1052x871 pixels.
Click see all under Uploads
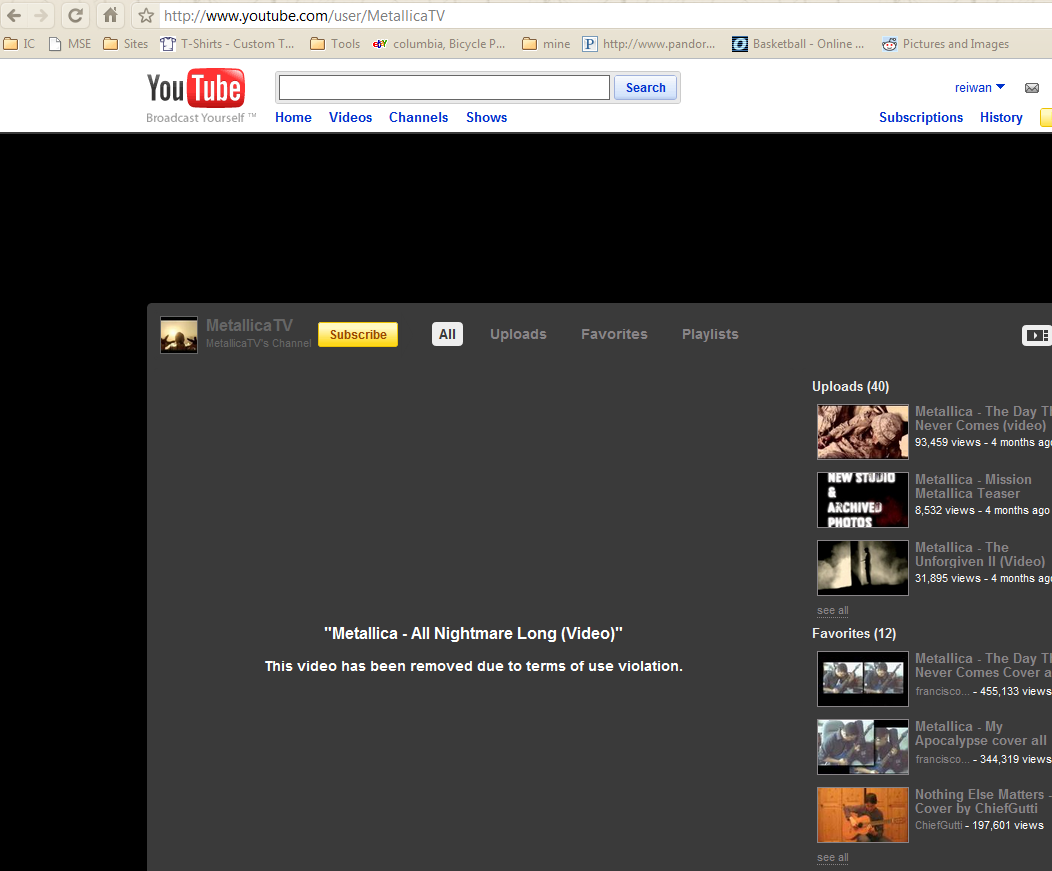[832, 610]
